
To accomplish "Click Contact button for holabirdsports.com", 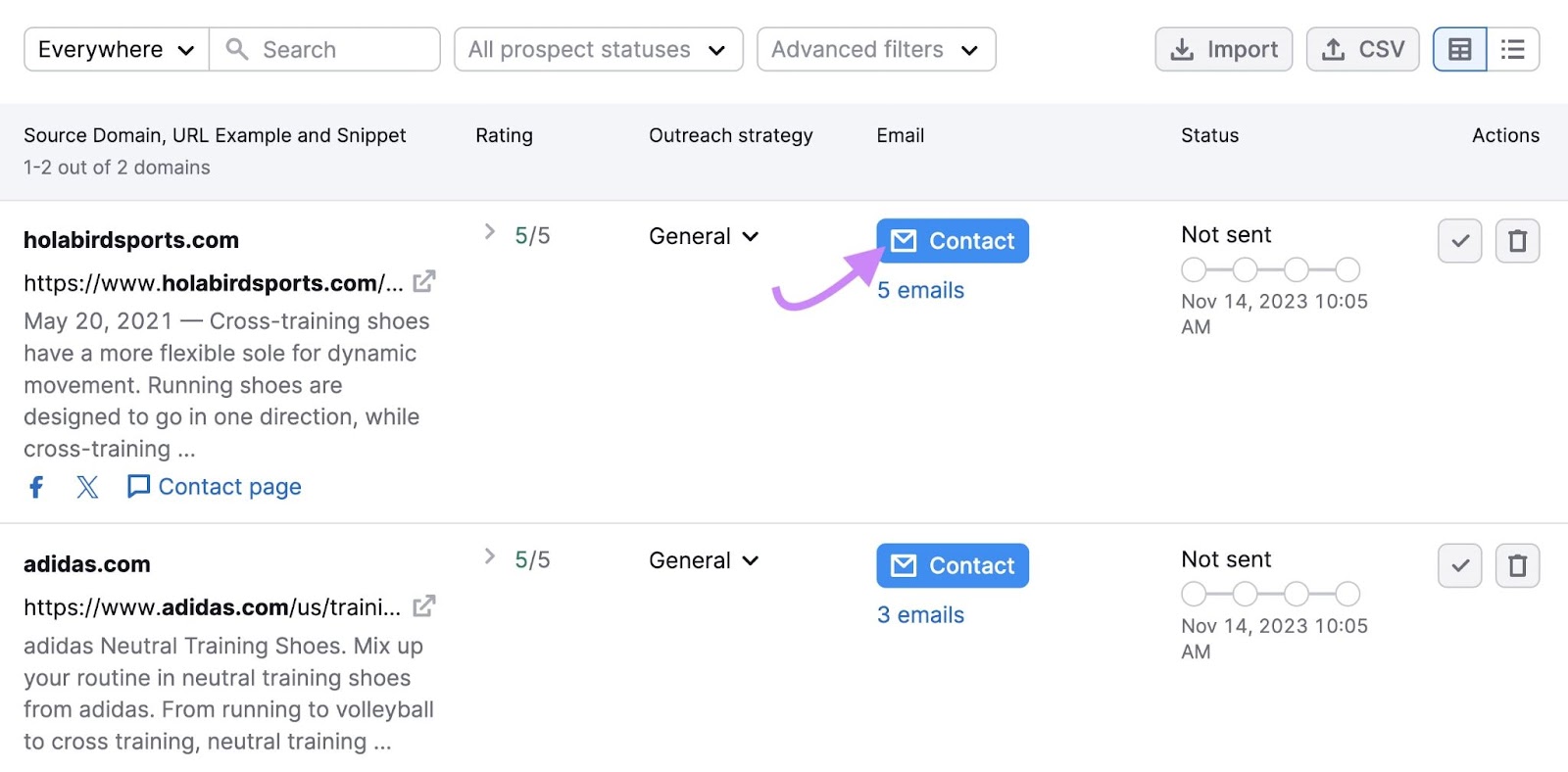I will (x=953, y=241).
